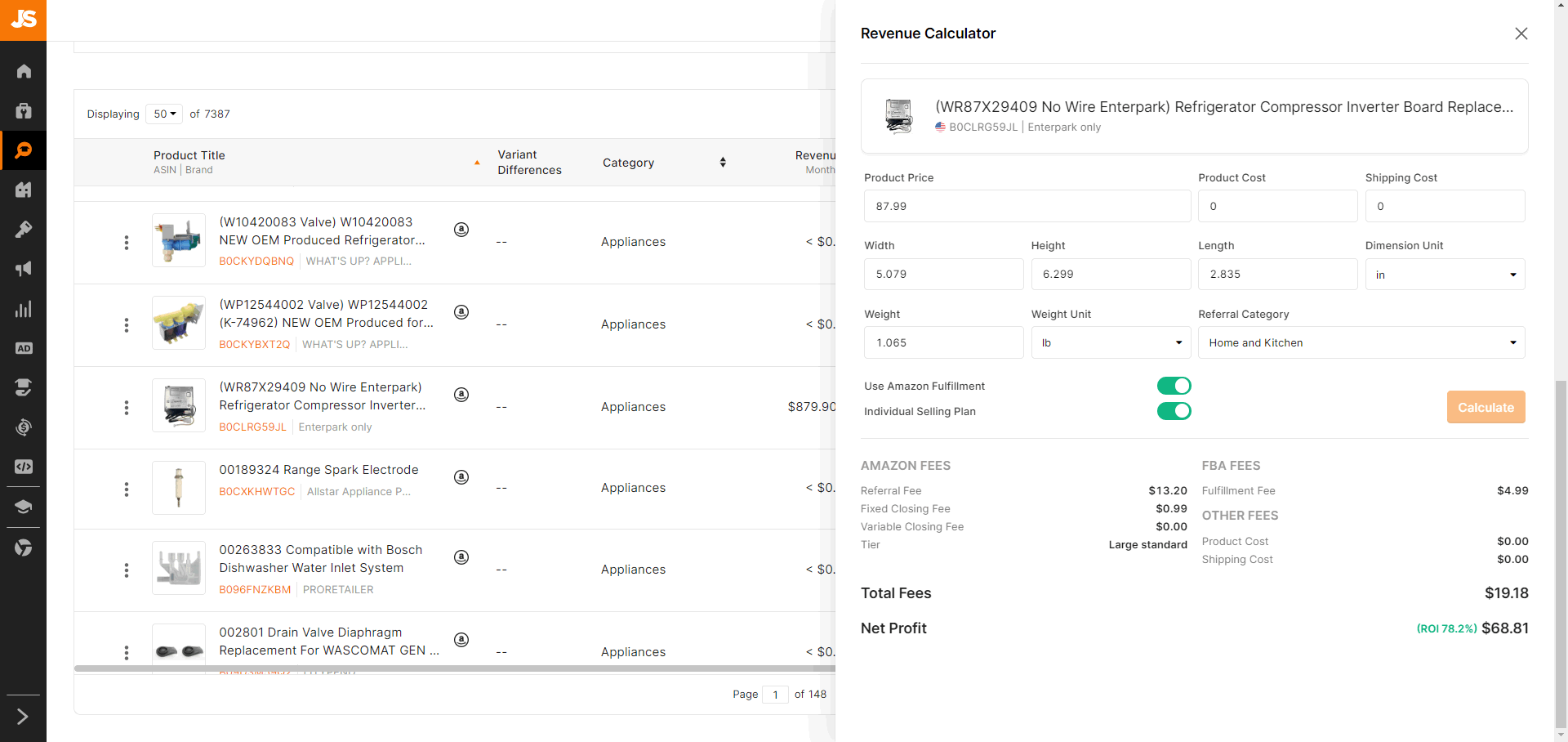Click the Product Cost input field
This screenshot has width=1568, height=742.
point(1277,206)
